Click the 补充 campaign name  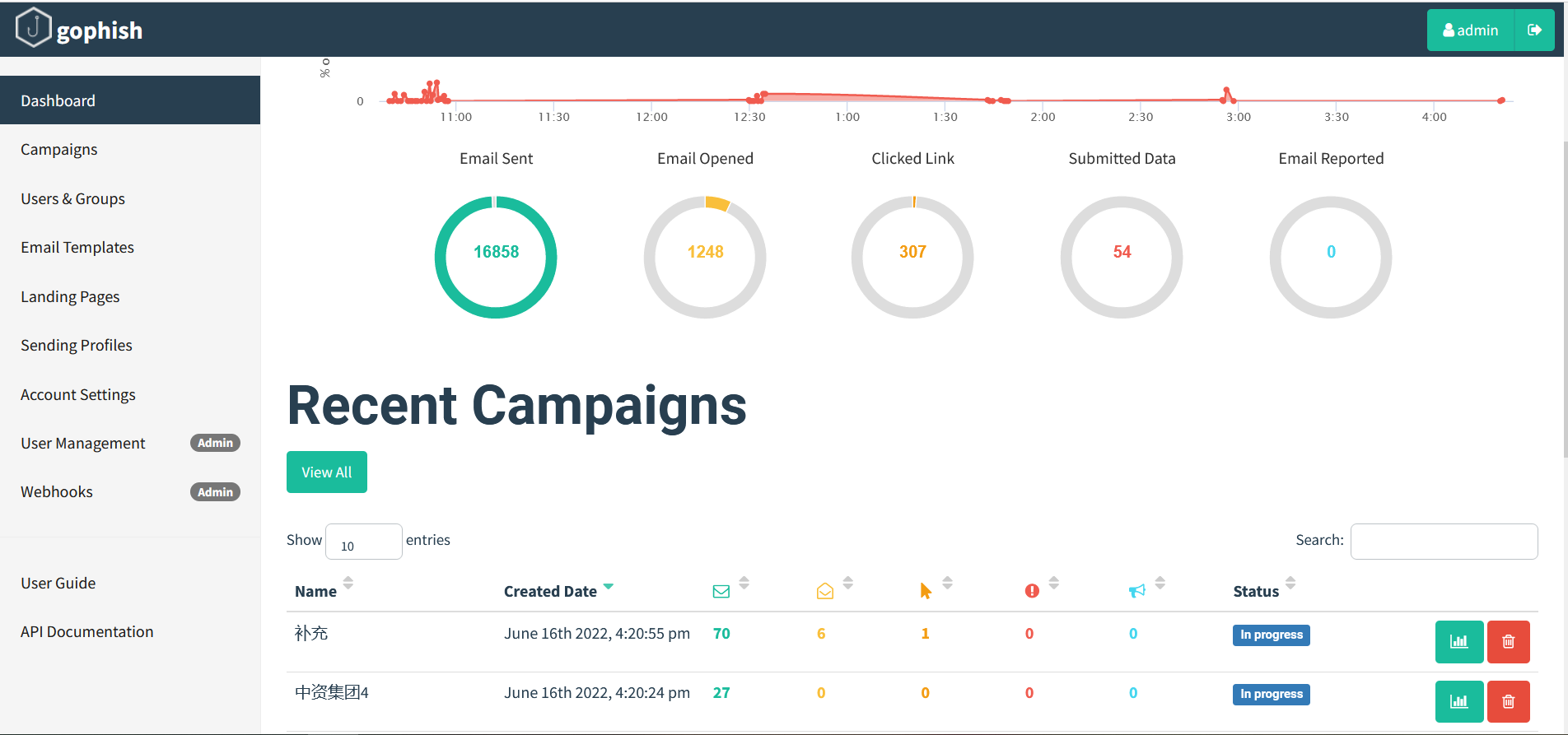[311, 634]
